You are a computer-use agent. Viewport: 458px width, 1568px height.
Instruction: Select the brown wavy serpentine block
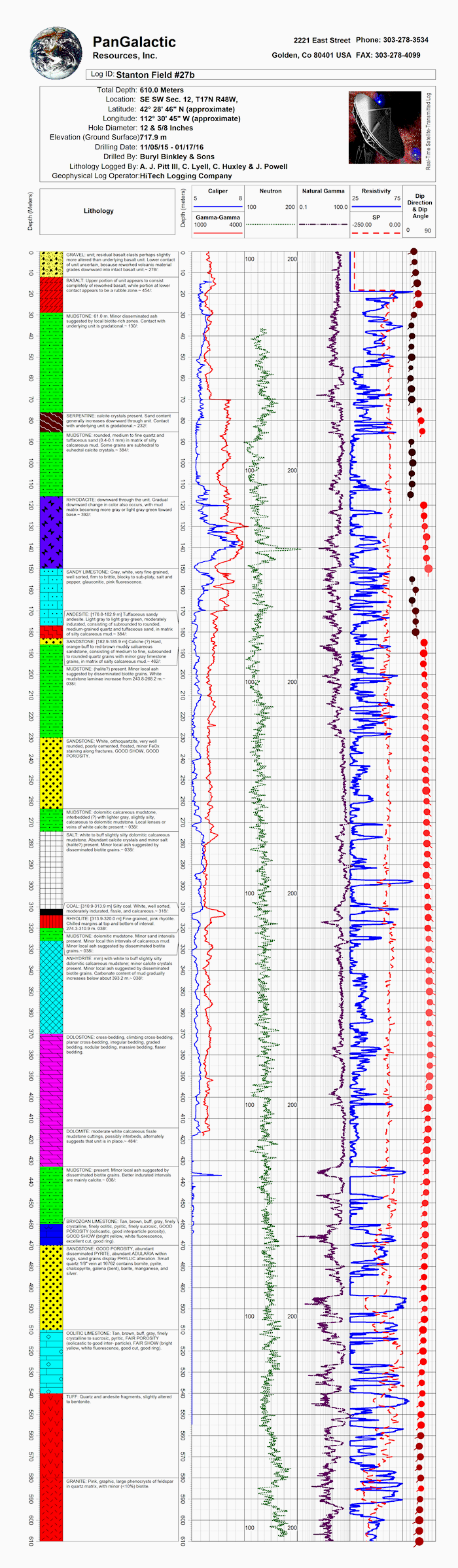[52, 422]
